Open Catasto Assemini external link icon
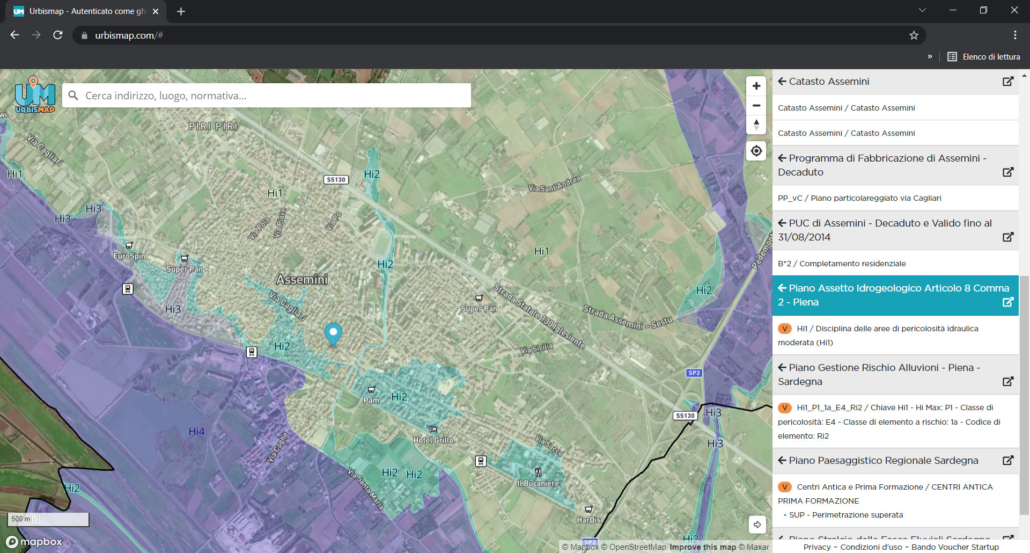 coord(1008,81)
